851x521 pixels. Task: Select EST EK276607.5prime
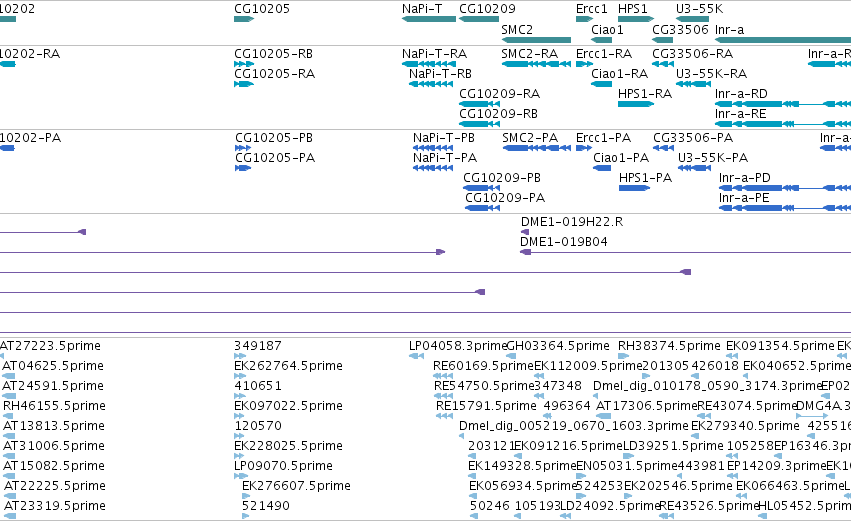pyautogui.click(x=245, y=496)
